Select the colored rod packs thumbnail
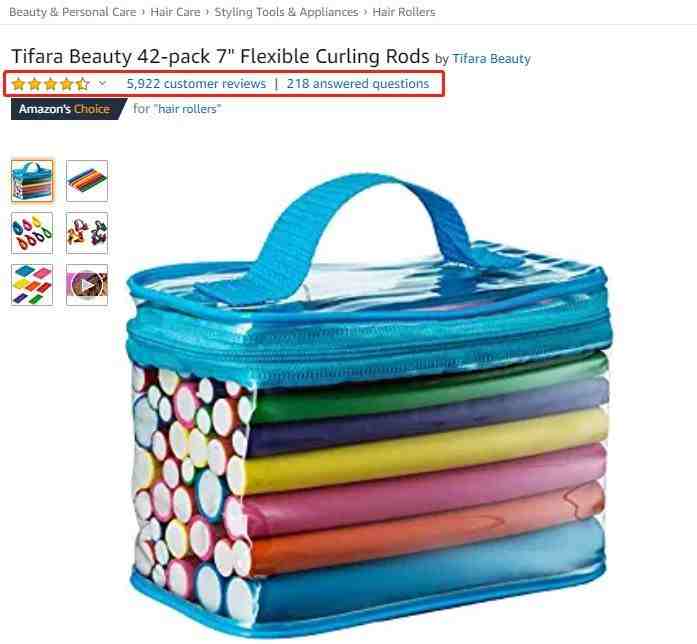 click(32, 285)
